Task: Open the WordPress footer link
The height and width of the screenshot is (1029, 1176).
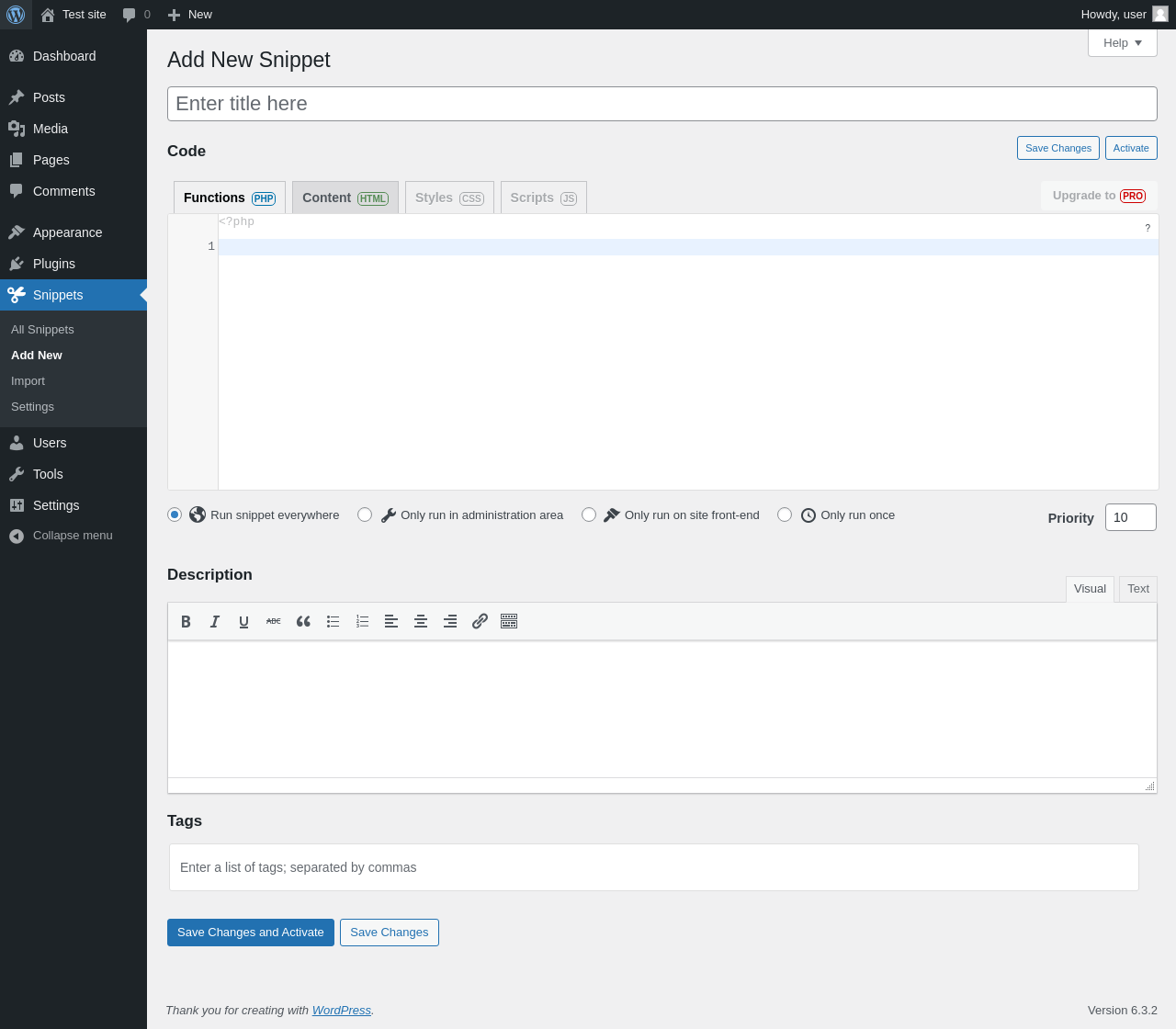Action: click(x=342, y=1011)
